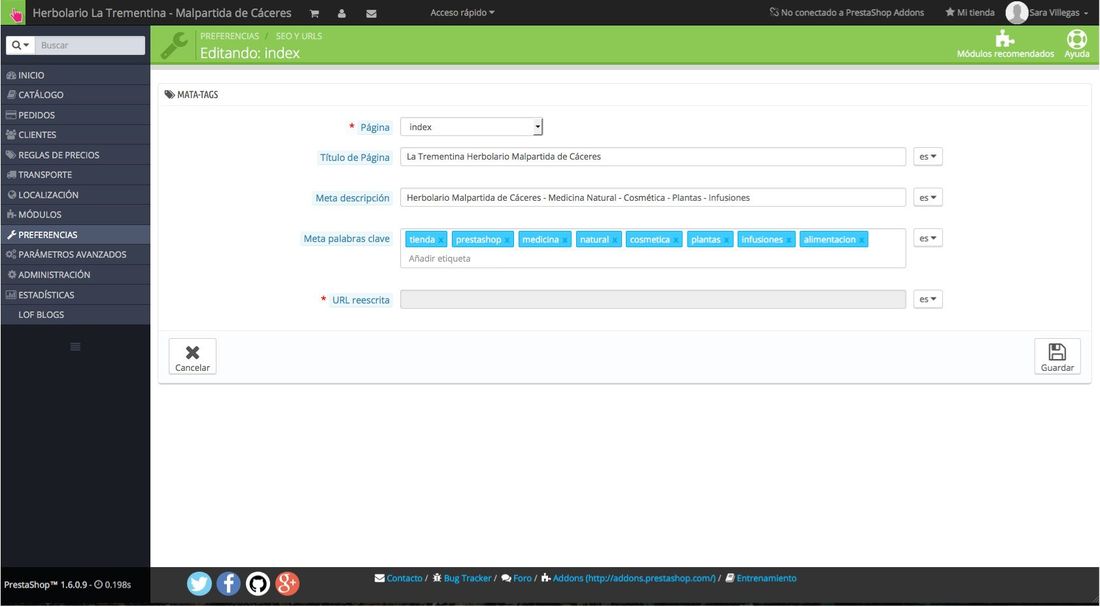The width and height of the screenshot is (1100, 607).
Task: Remove the 'plantas' keyword tag
Action: [726, 240]
